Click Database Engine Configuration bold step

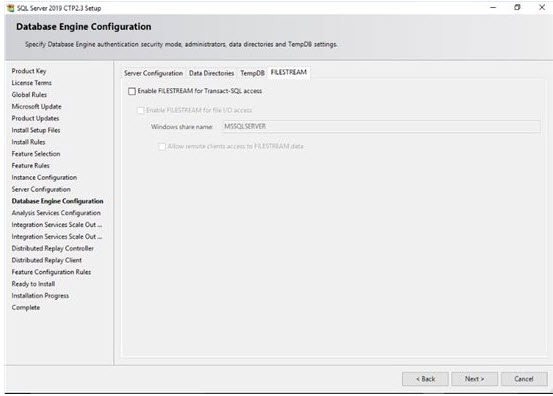click(57, 201)
